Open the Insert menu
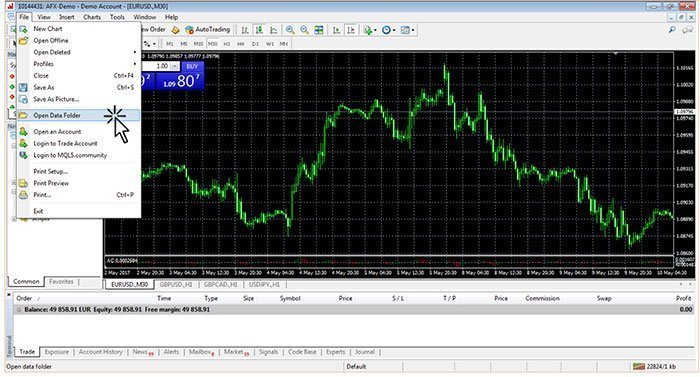This screenshot has height=377, width=700. (67, 17)
